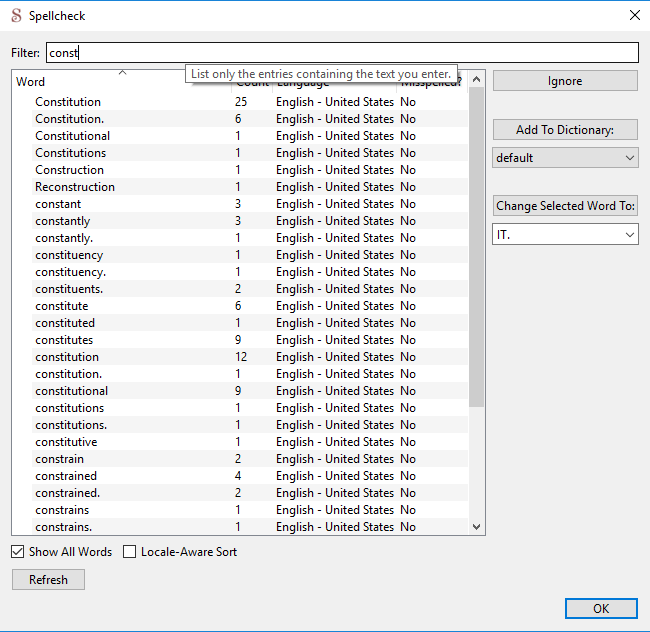The width and height of the screenshot is (650, 632).
Task: Select the "constituency" row without a period
Action: pos(69,255)
